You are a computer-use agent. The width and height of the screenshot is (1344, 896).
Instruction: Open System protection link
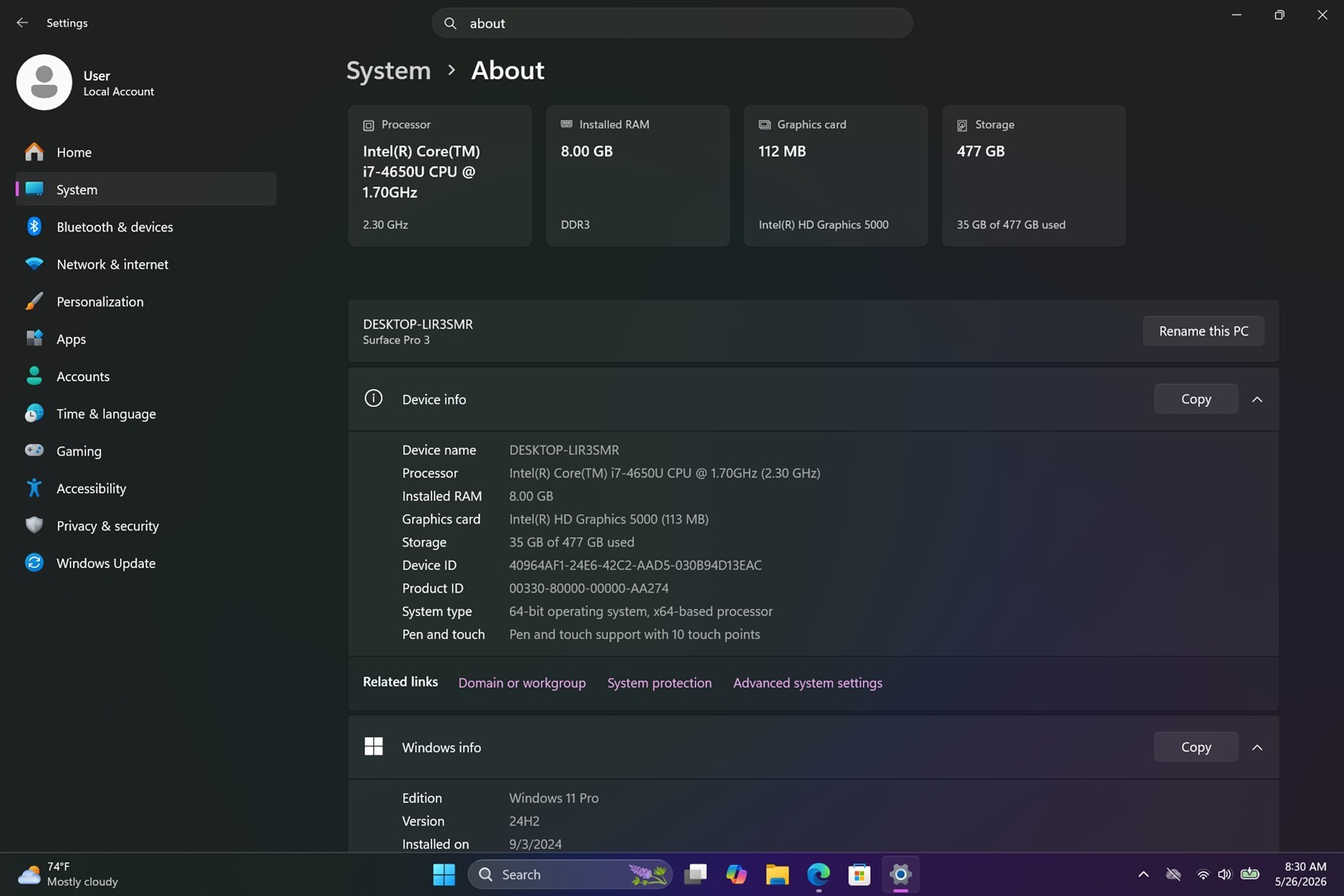[659, 683]
